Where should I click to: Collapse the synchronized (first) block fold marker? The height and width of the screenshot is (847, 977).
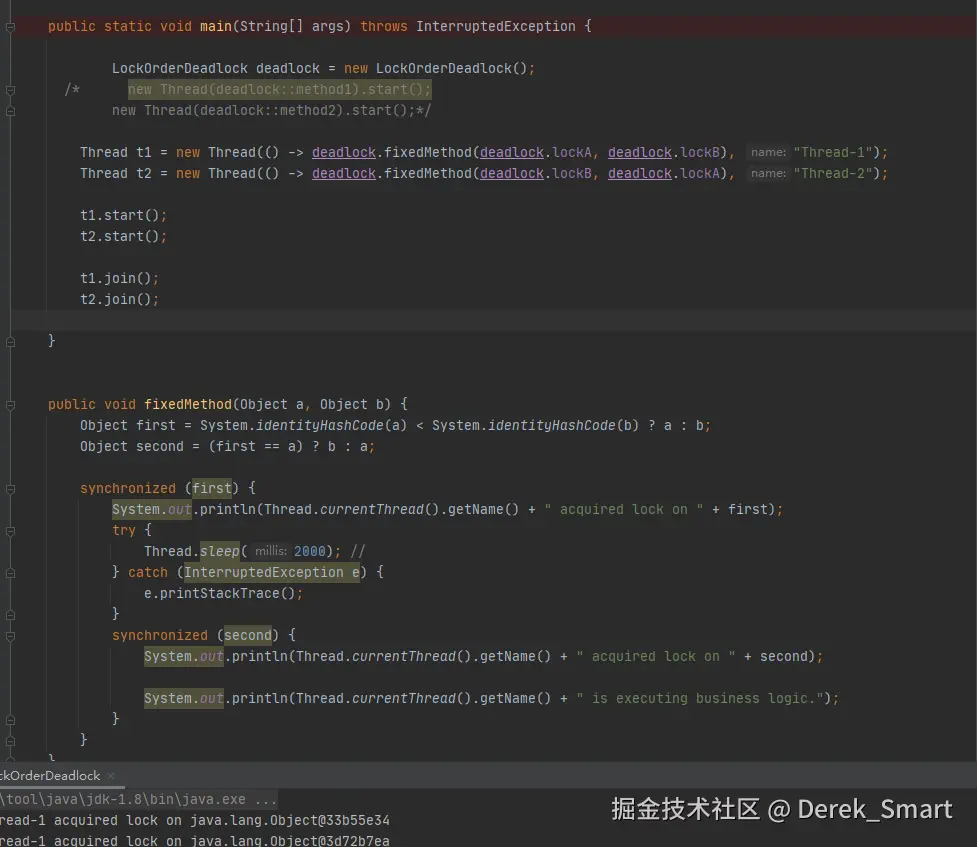pos(11,489)
